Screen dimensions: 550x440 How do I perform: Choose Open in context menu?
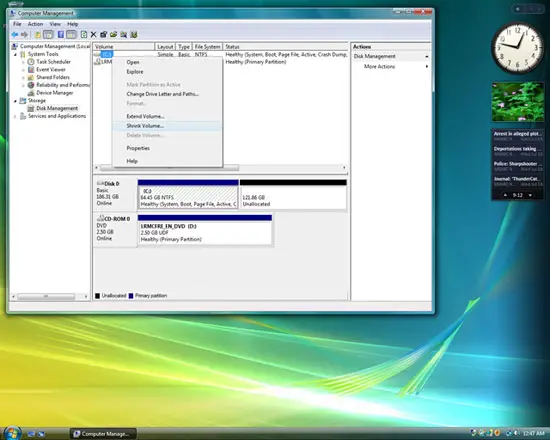point(167,62)
